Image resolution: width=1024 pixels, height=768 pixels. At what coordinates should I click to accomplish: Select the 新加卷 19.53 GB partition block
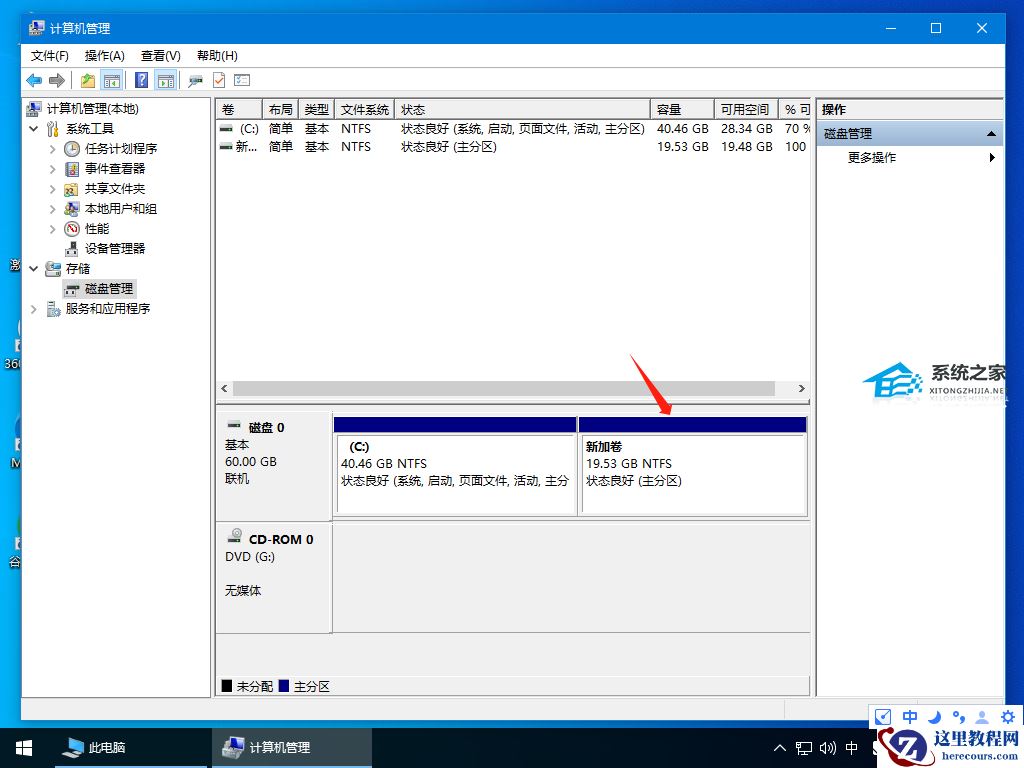coord(693,466)
